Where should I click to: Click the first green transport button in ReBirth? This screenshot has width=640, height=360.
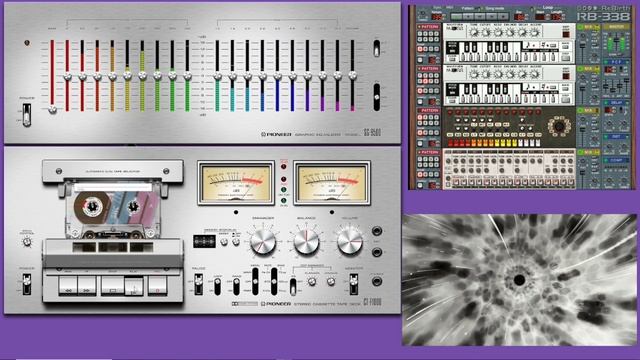click(456, 17)
